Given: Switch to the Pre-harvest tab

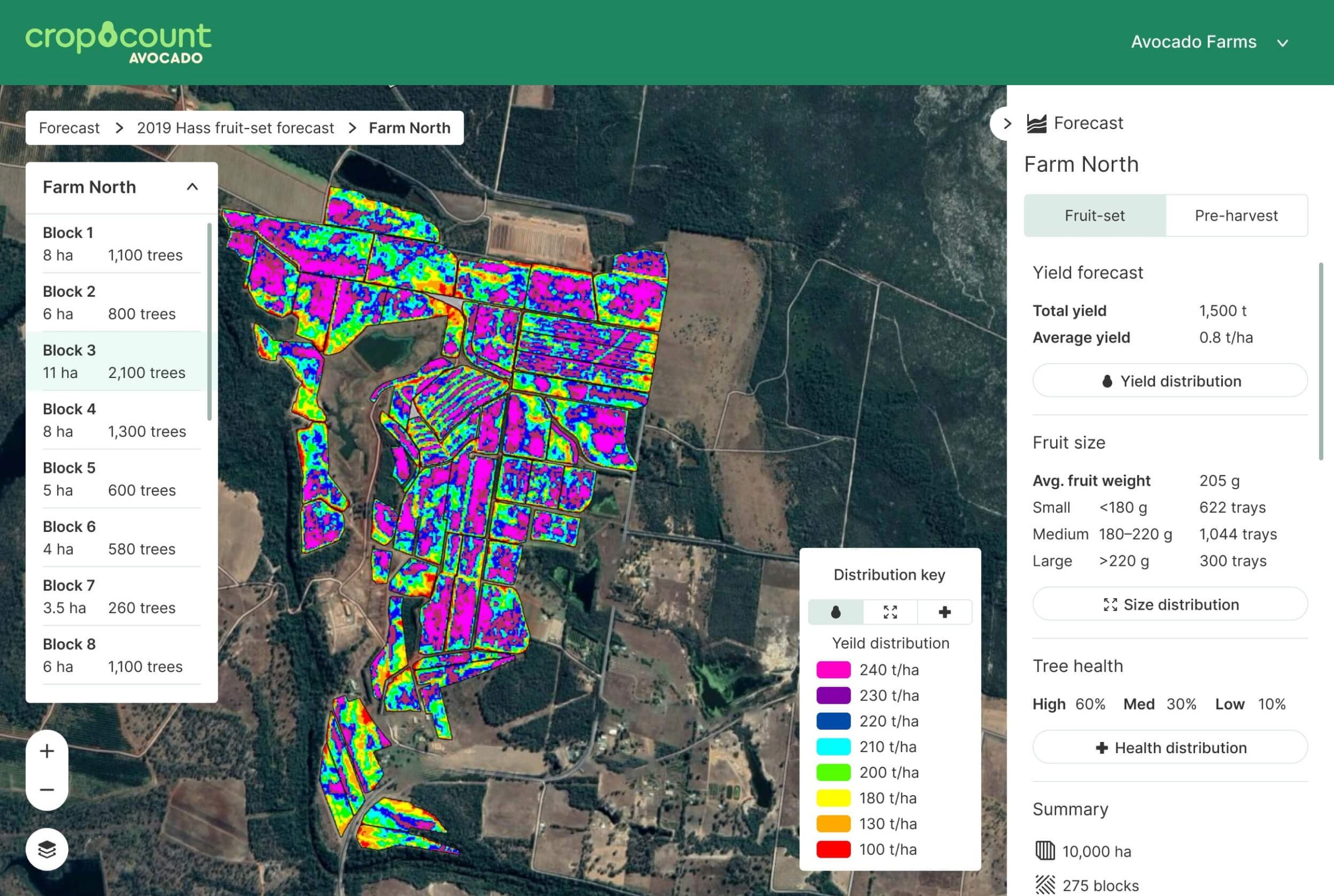Looking at the screenshot, I should [x=1236, y=216].
